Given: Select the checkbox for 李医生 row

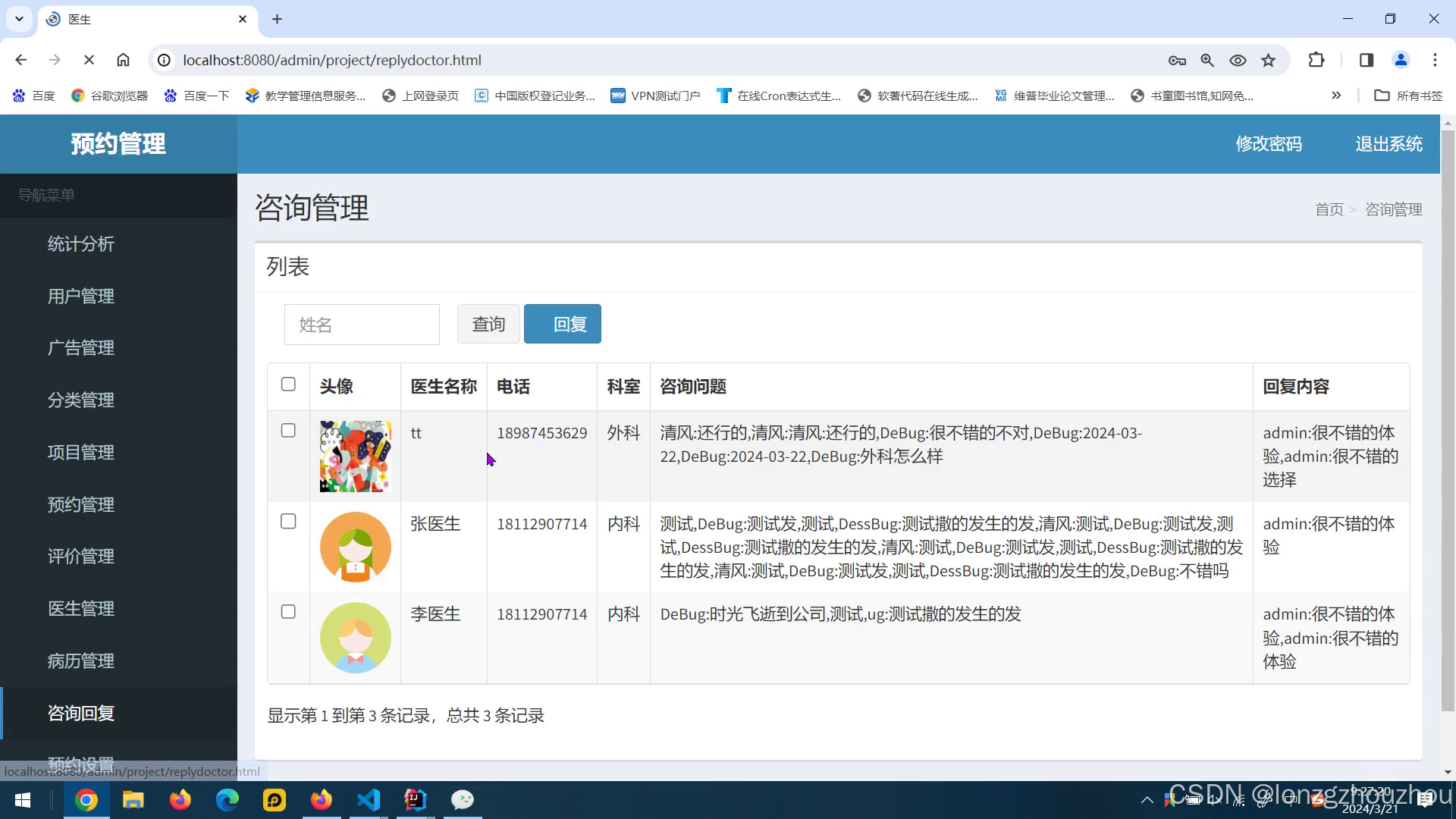Looking at the screenshot, I should coord(288,612).
